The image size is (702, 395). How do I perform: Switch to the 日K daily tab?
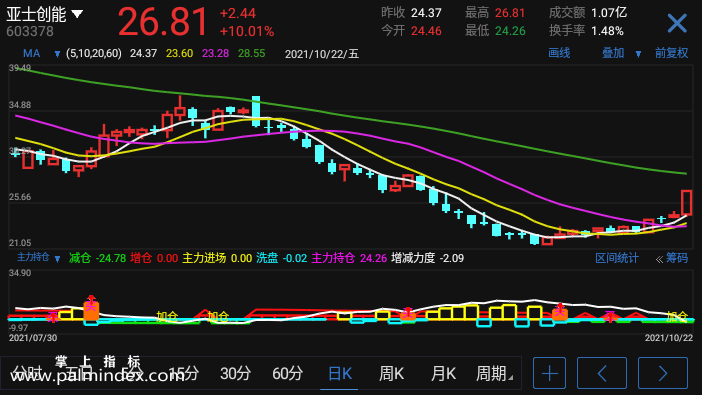click(340, 373)
